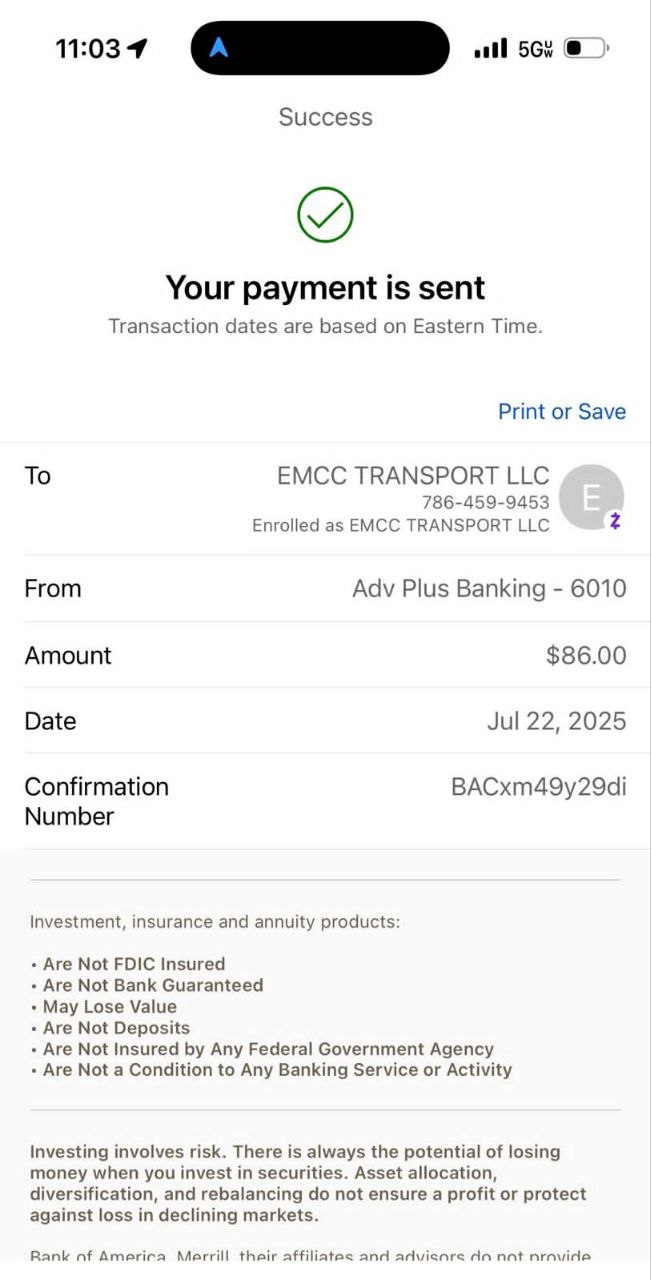651x1280 pixels.
Task: Tap the recipient phone number 786-459-9453
Action: click(x=485, y=502)
